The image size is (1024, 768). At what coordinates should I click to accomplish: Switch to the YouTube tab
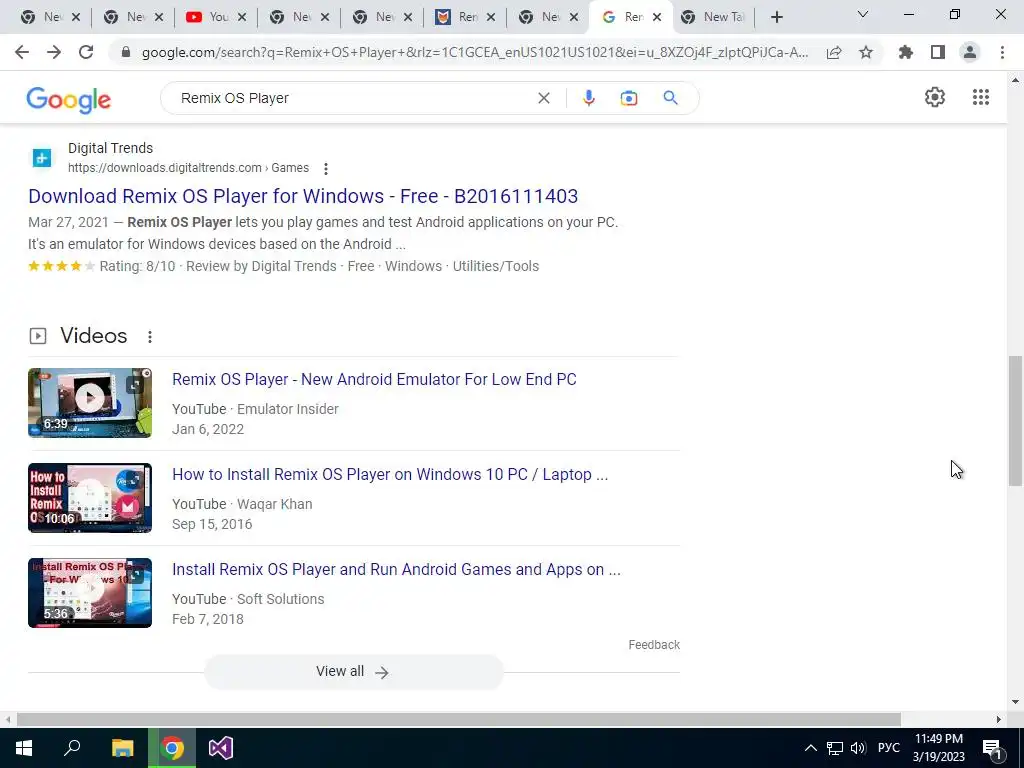click(x=208, y=17)
